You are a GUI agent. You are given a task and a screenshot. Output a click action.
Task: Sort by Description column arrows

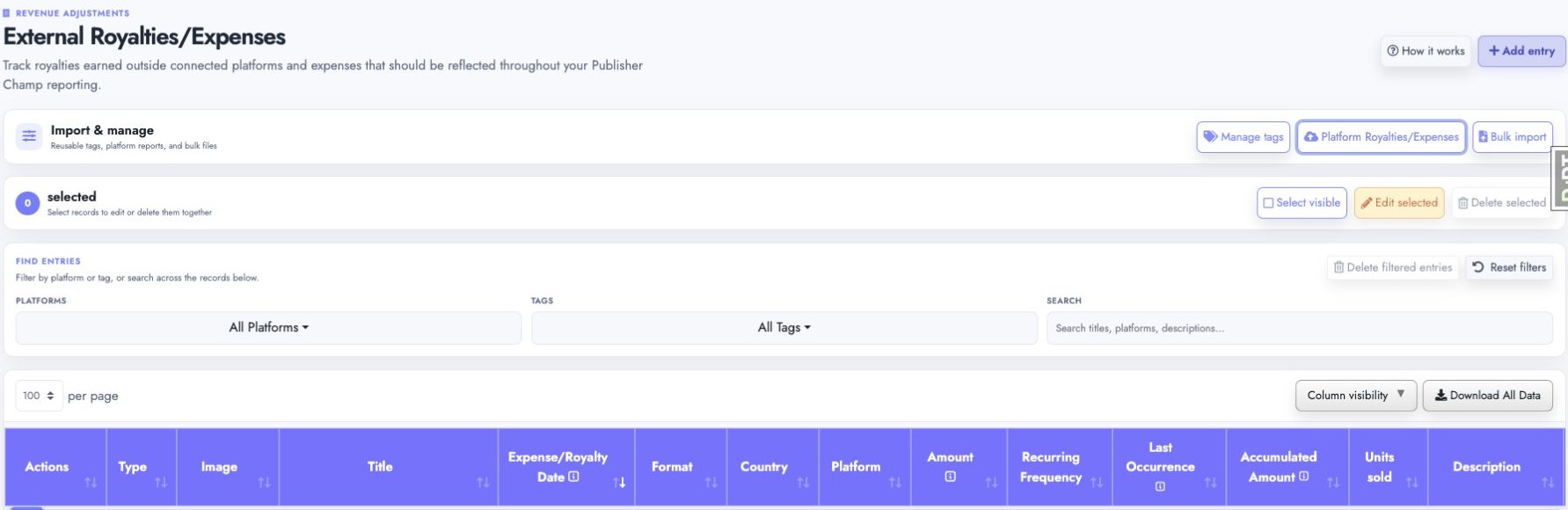[x=1548, y=483]
